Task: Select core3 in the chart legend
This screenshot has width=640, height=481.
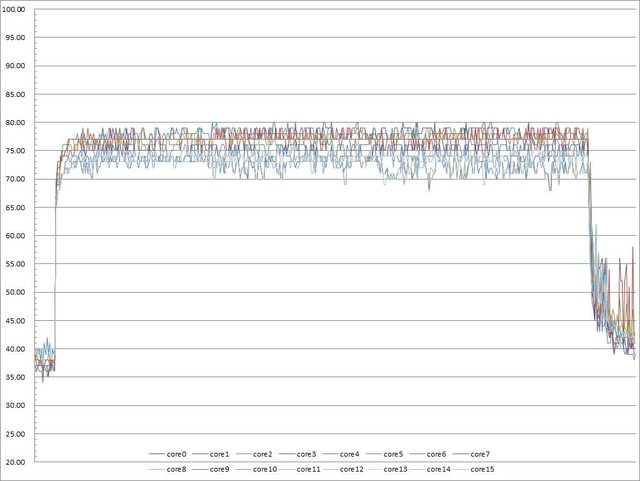Action: 308,454
